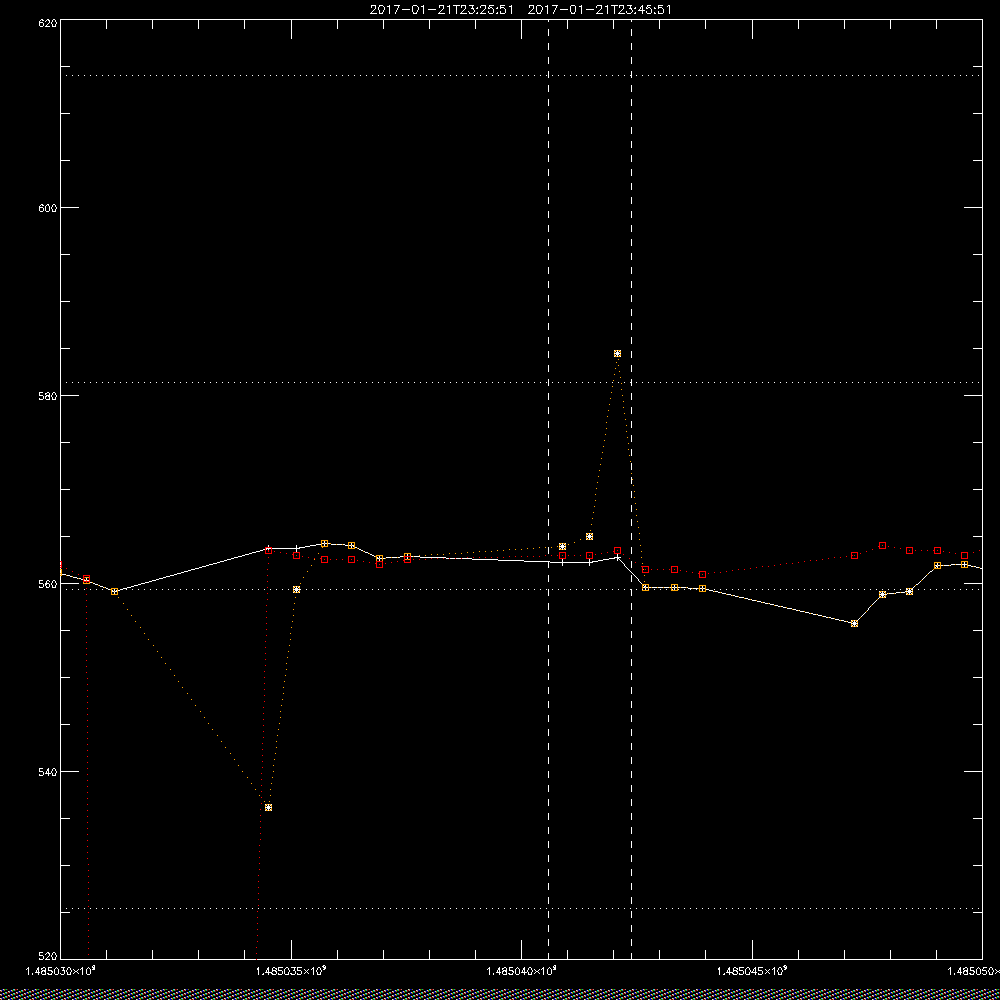Viewport: 1000px width, 1000px height.
Task: Click the right vertical dashed marker line
Action: click(631, 489)
